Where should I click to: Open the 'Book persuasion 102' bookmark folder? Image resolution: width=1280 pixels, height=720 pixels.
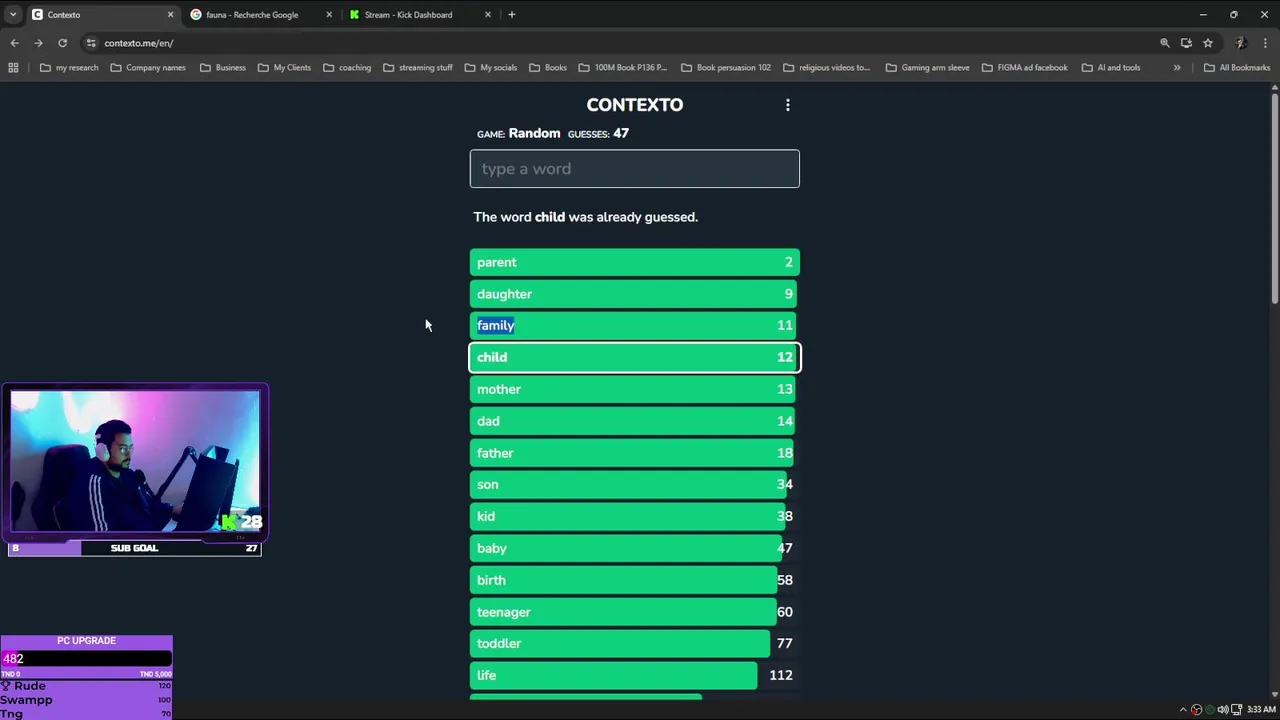click(x=725, y=68)
